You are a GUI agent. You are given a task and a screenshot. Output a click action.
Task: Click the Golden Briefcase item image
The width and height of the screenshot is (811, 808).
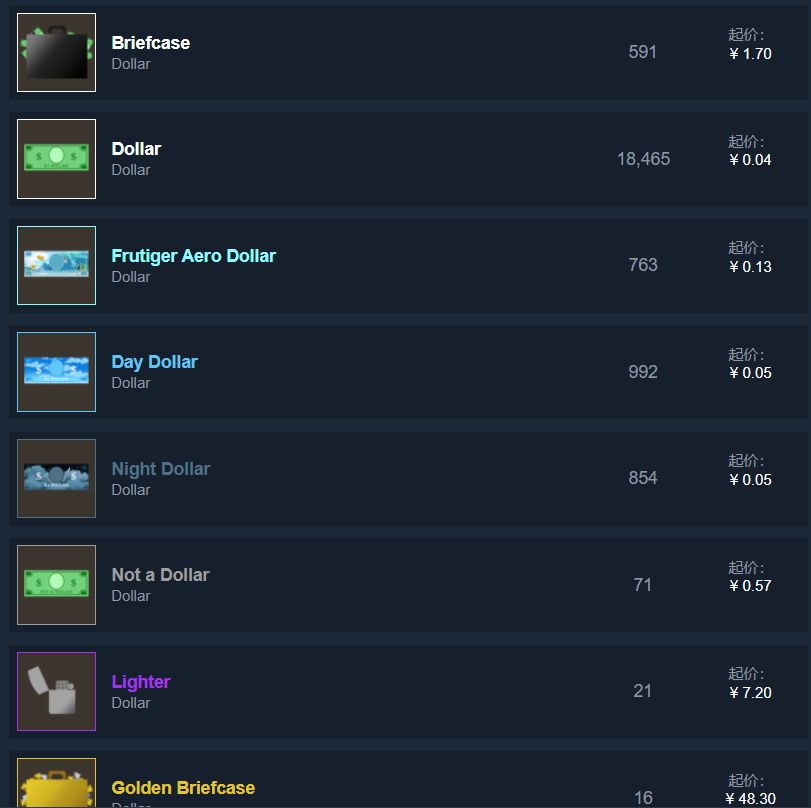tap(56, 783)
